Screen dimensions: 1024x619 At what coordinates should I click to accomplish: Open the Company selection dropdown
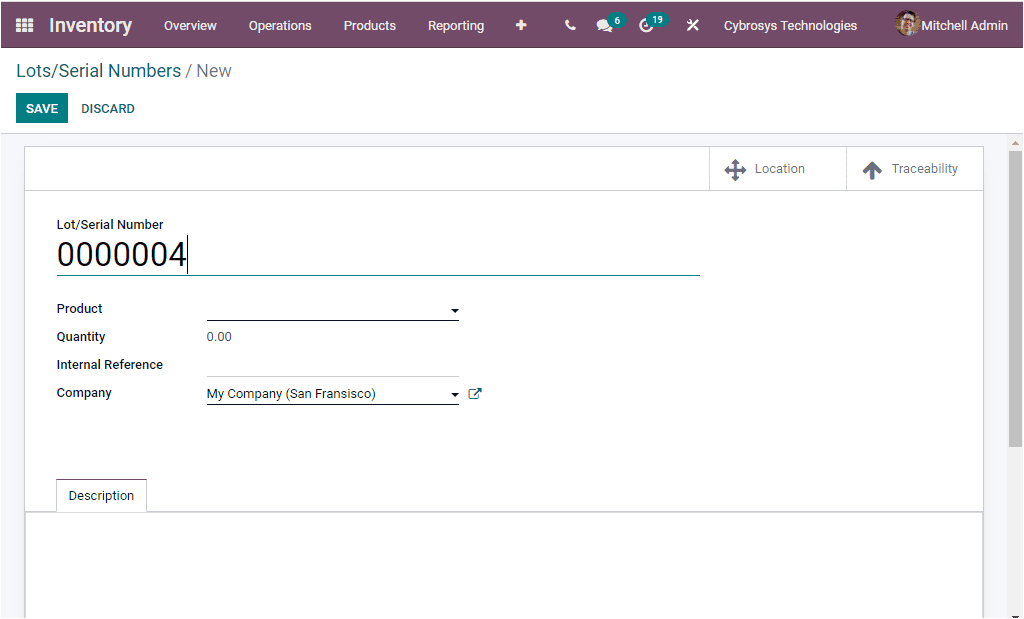coord(455,392)
